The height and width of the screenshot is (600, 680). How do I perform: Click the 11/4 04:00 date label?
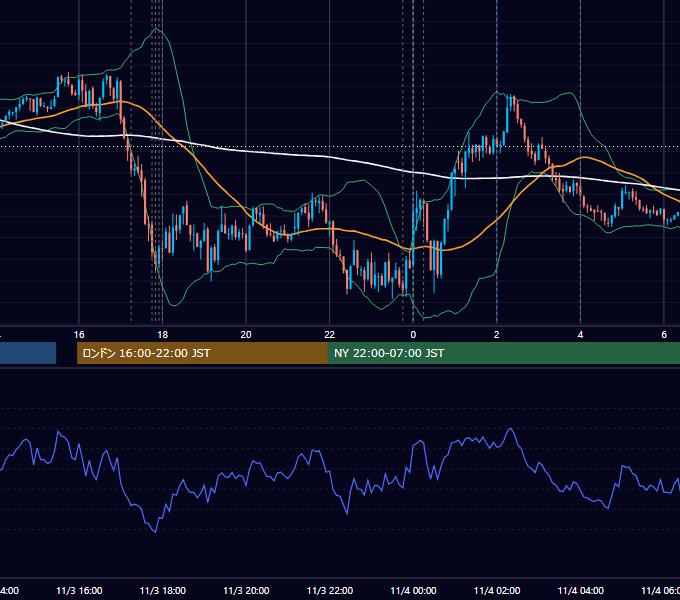581,591
